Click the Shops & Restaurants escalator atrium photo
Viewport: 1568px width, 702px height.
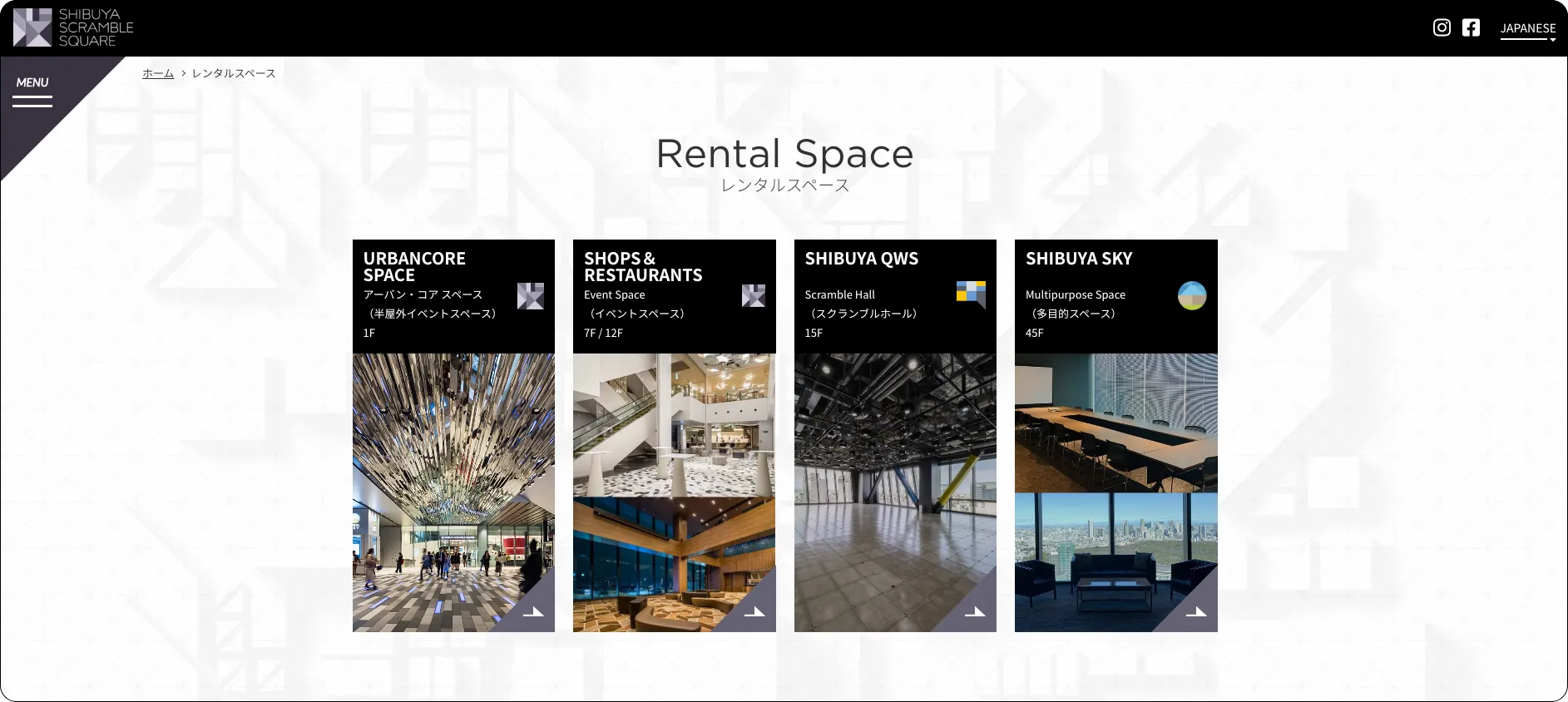[x=674, y=424]
